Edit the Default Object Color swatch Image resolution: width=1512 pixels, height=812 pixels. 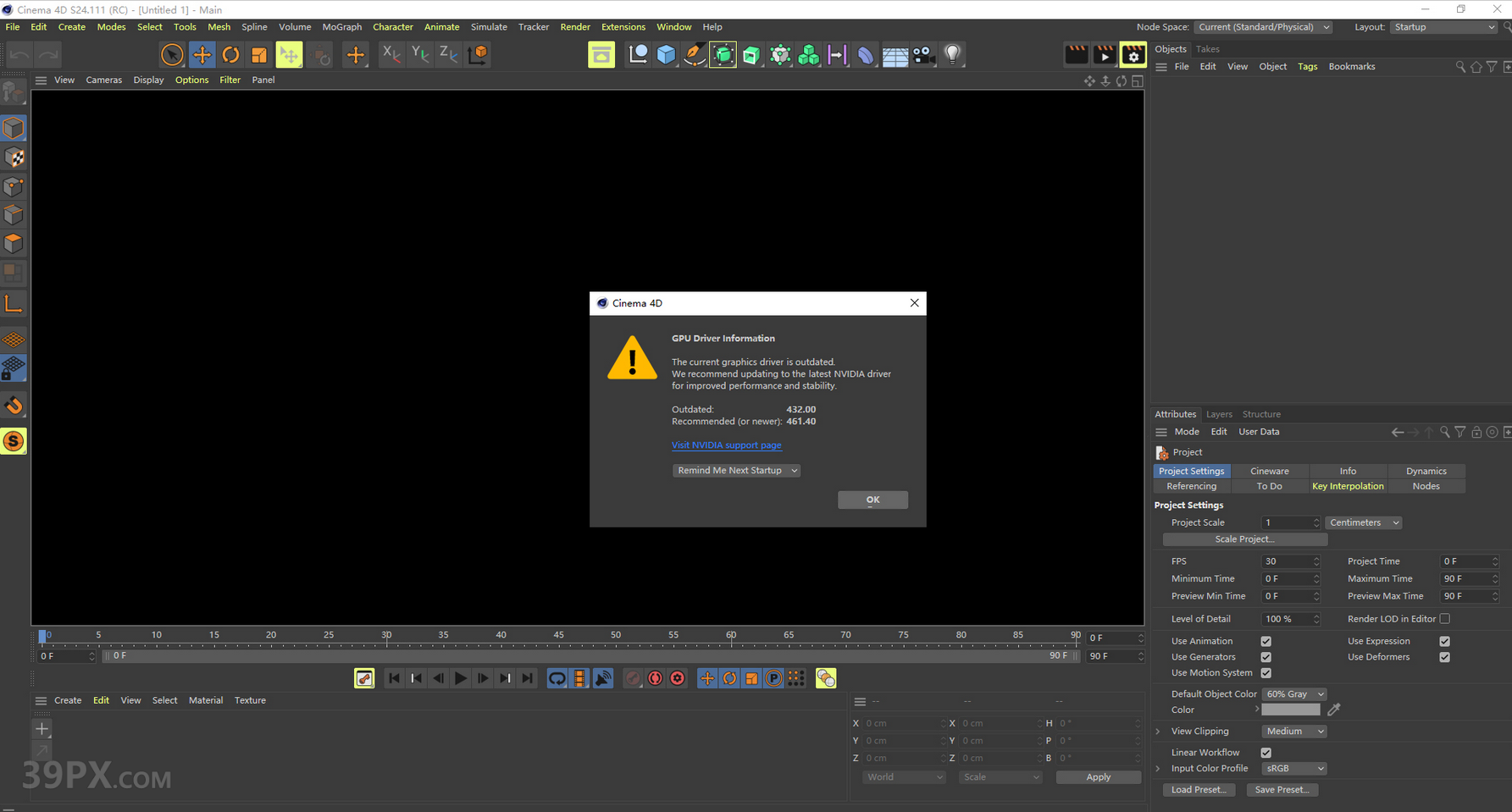point(1293,693)
